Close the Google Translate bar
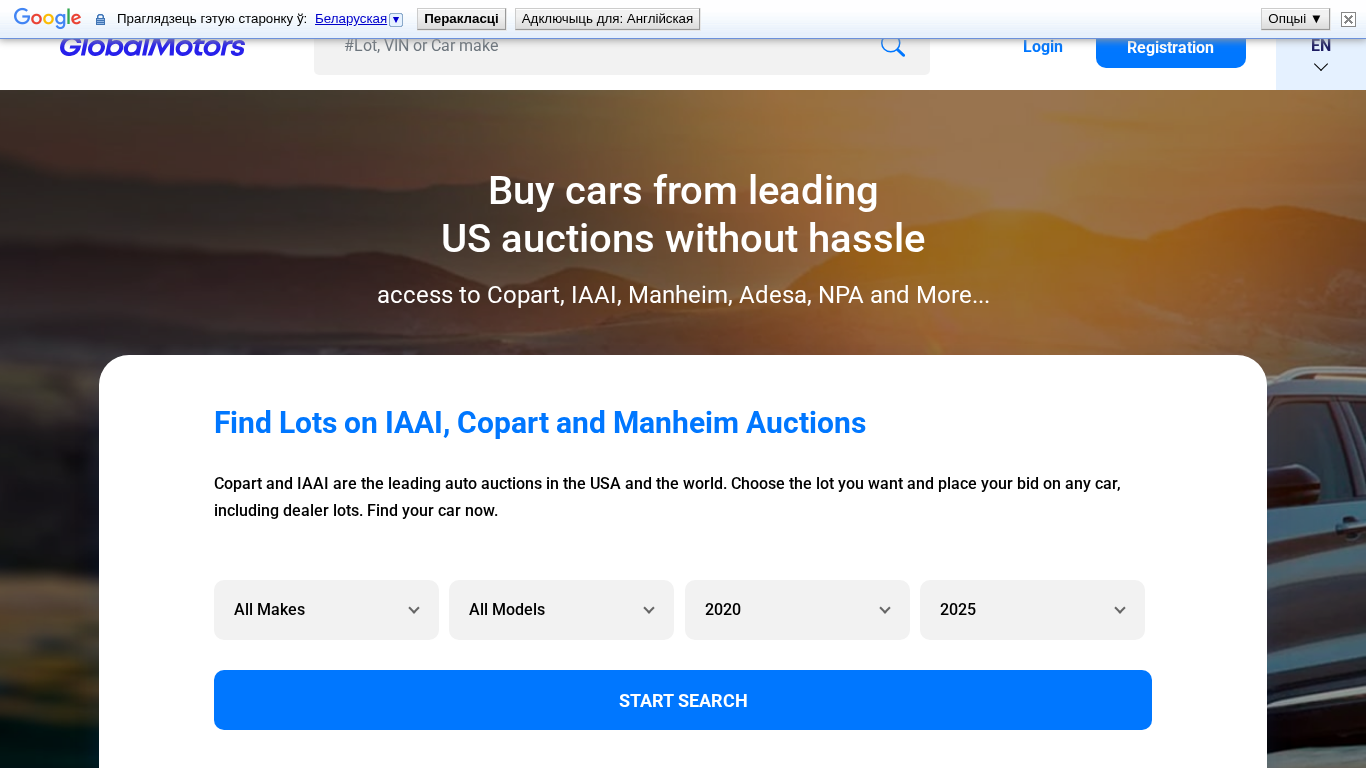The width and height of the screenshot is (1366, 768). pos(1348,19)
